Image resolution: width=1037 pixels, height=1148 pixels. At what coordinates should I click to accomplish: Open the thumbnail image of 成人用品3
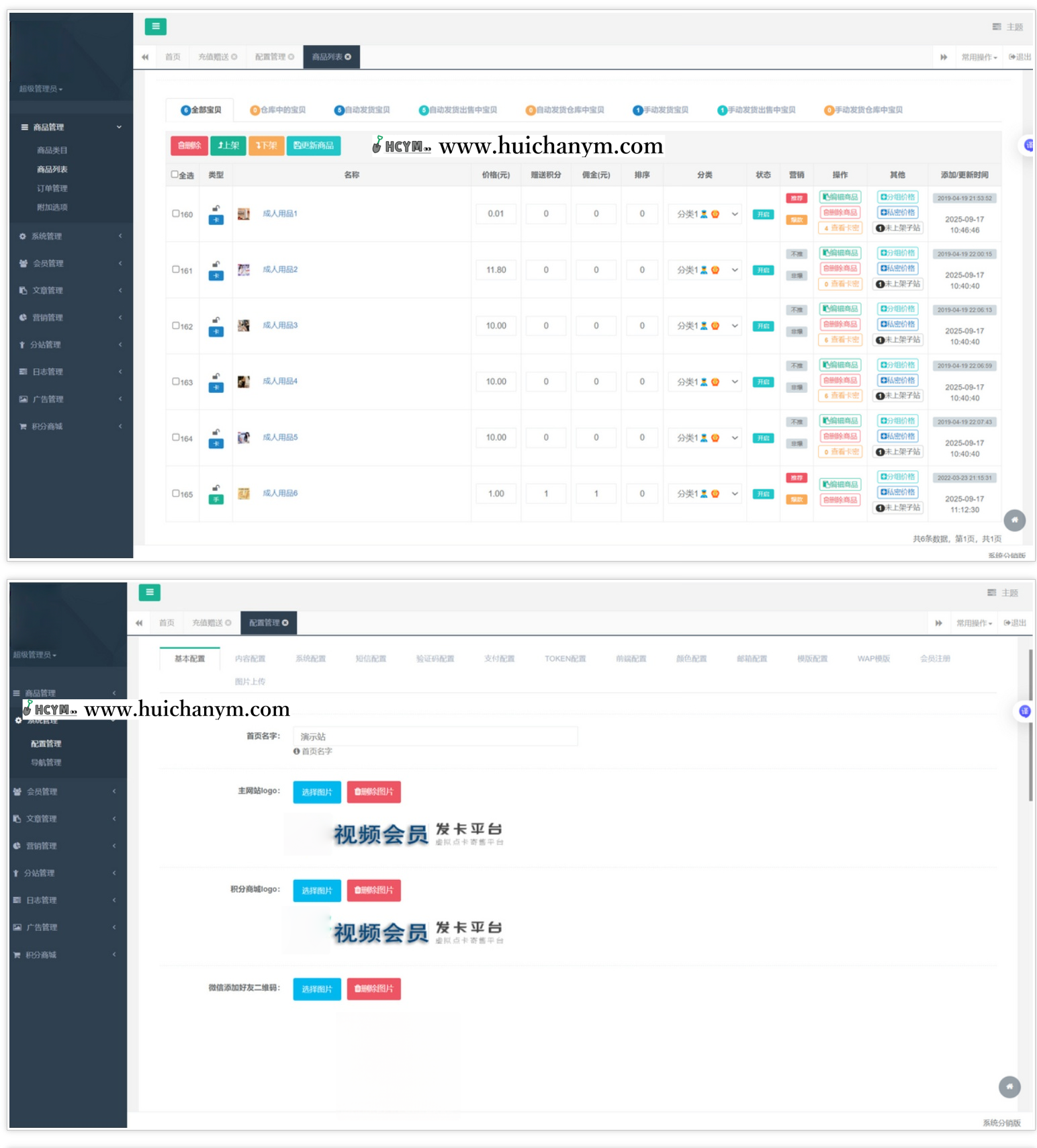pyautogui.click(x=244, y=326)
